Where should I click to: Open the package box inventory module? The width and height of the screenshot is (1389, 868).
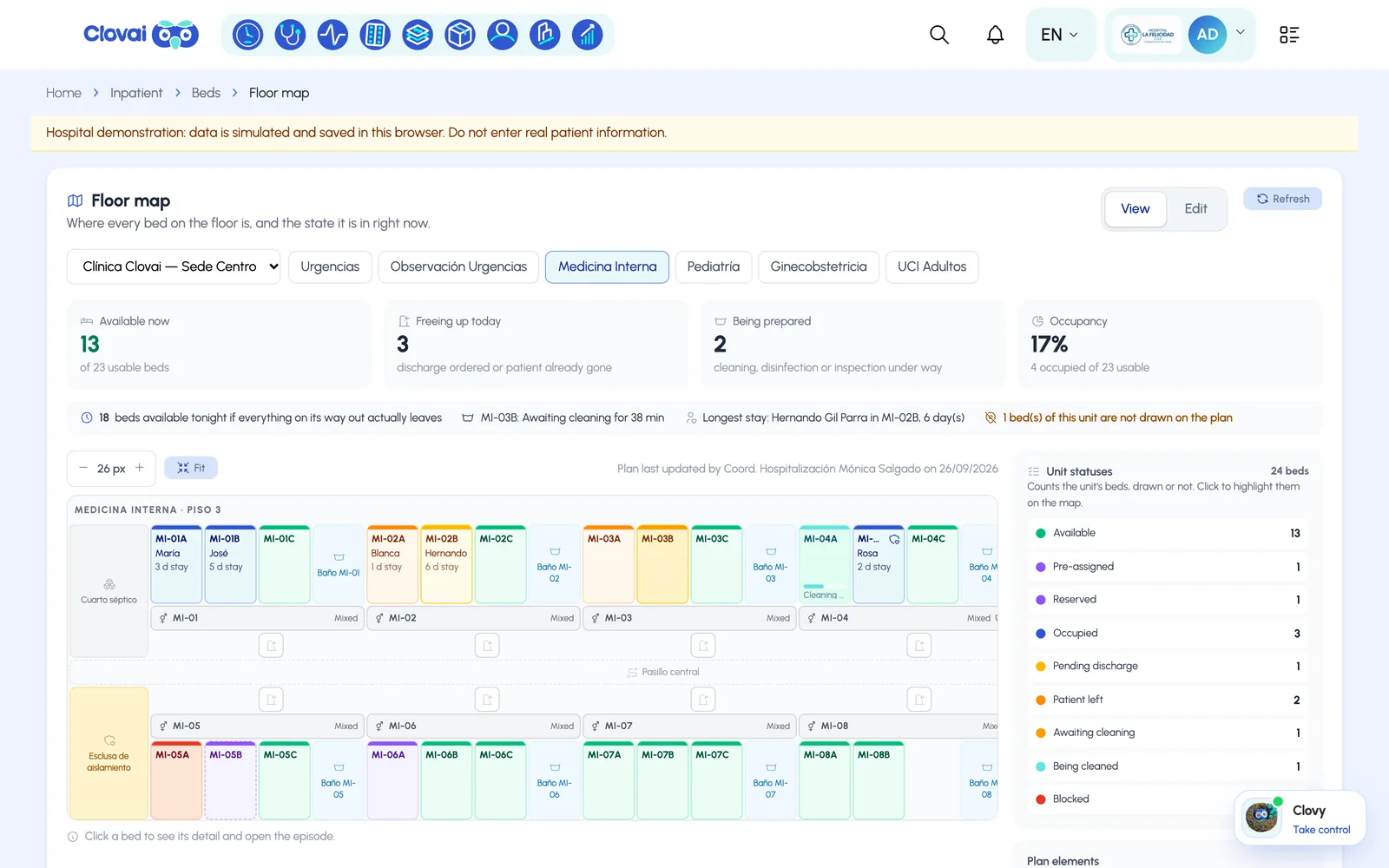[x=460, y=35]
